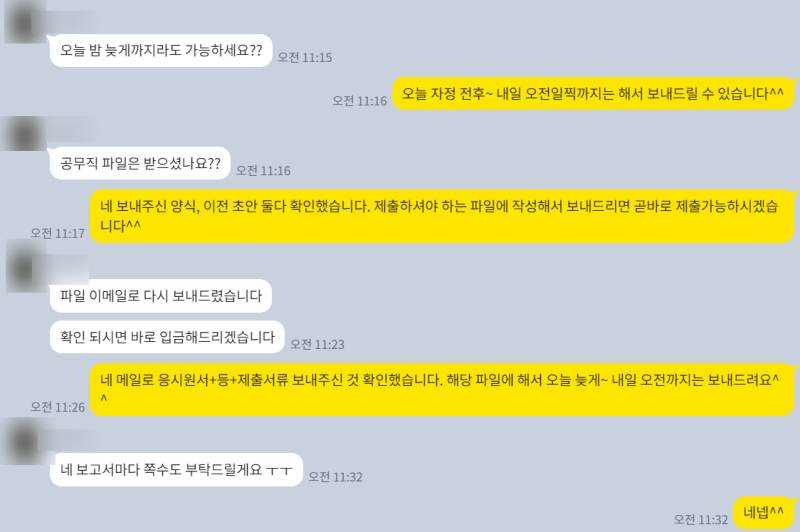Select the yellow reply starting 네 메일로 응시원서
Image resolution: width=800 pixels, height=532 pixels.
point(442,389)
